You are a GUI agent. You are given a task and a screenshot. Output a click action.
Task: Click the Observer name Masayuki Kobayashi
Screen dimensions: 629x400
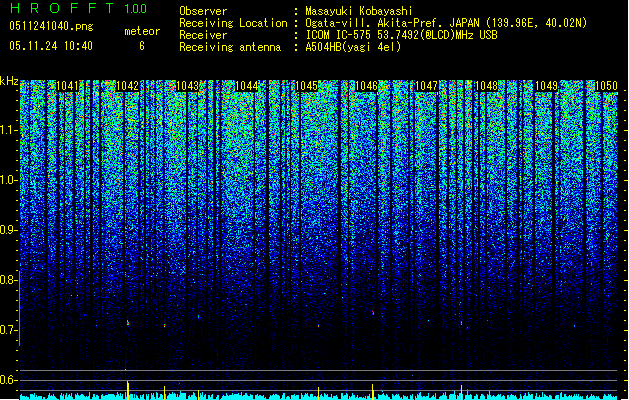pos(359,11)
